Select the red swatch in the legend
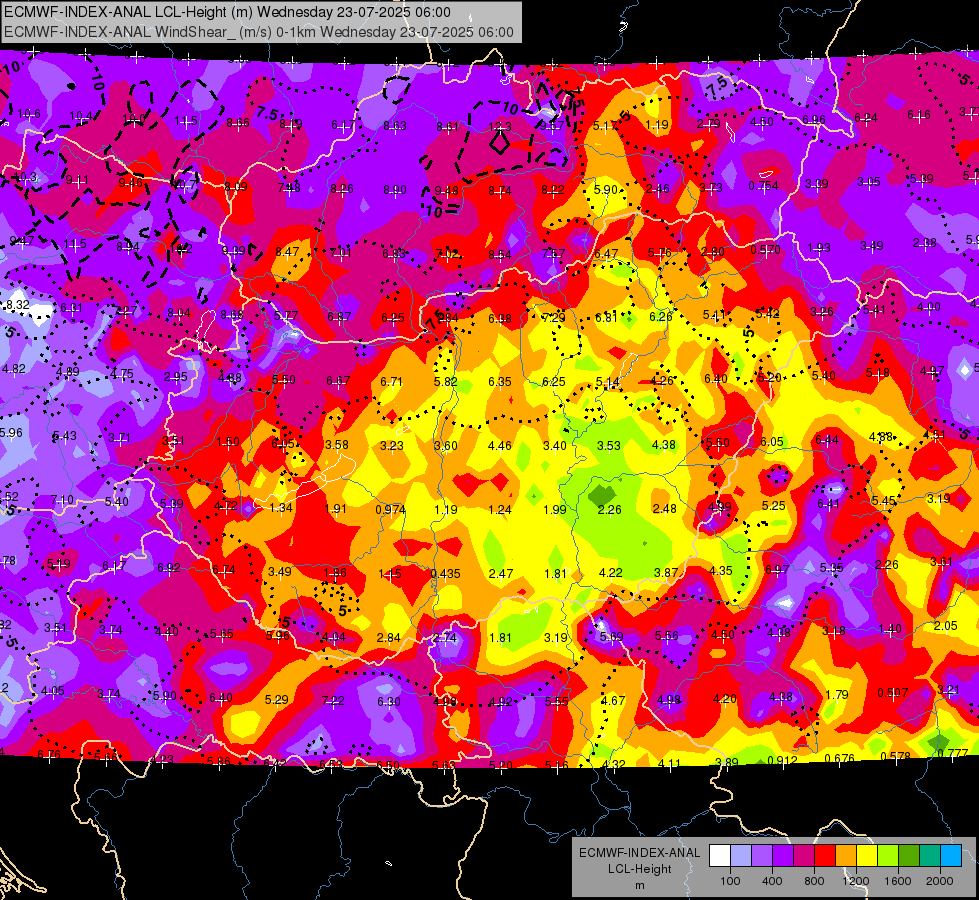This screenshot has width=979, height=900. click(825, 856)
